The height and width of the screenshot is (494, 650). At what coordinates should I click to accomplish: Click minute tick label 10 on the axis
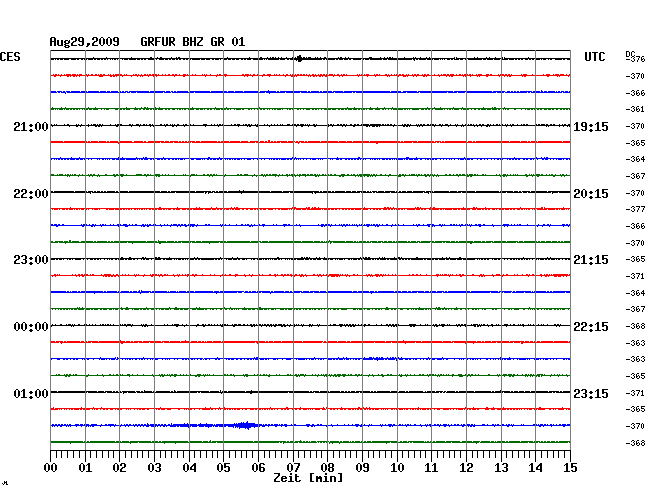tap(397, 468)
